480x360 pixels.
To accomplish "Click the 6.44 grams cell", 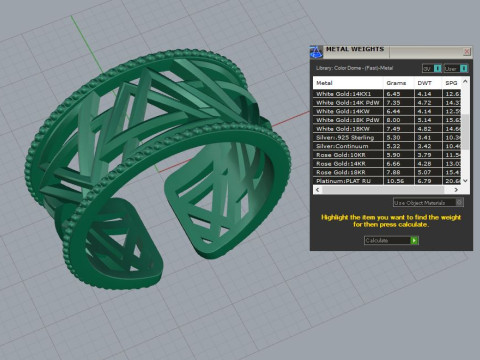I will click(399, 111).
